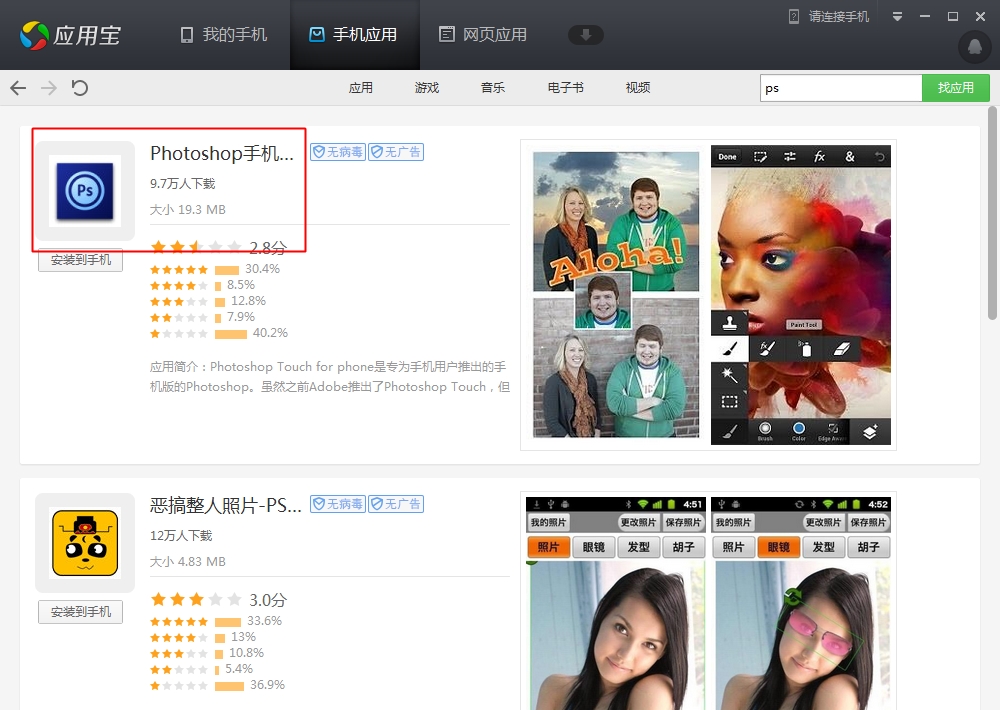The height and width of the screenshot is (710, 1000).
Task: Click 无广告 badge next to 恶搞整人照片
Action: coord(396,504)
